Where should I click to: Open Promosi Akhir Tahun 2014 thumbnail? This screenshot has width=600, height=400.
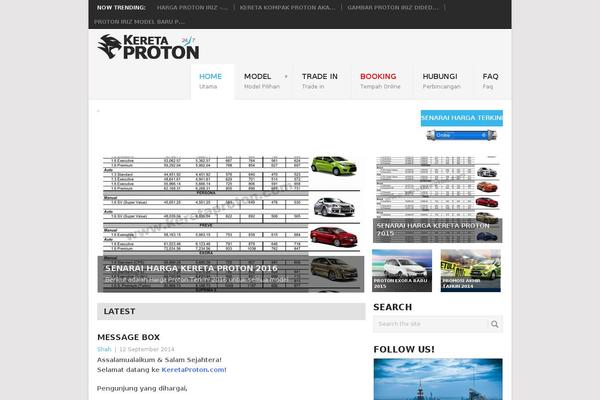pyautogui.click(x=471, y=271)
